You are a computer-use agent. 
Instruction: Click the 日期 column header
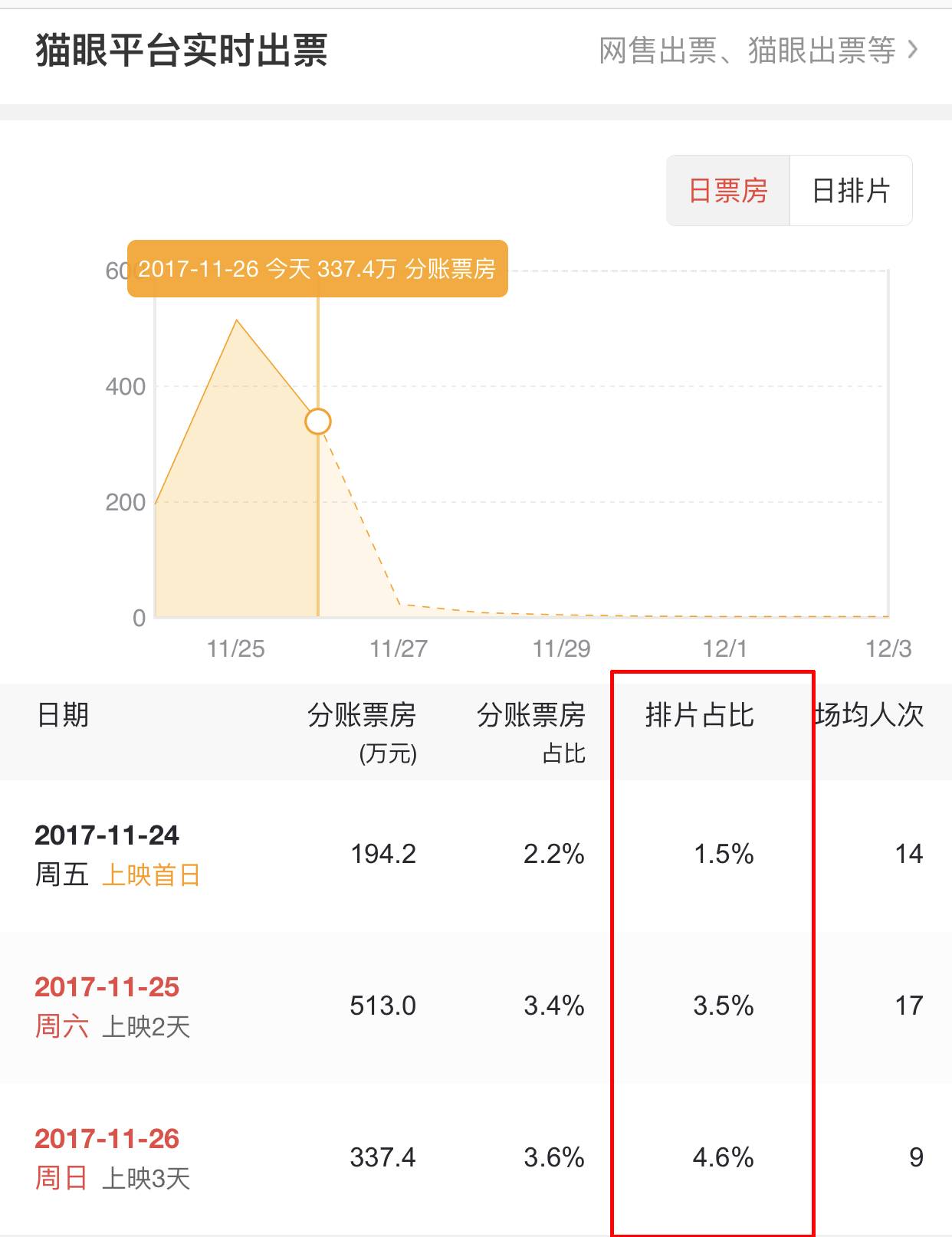click(x=63, y=715)
